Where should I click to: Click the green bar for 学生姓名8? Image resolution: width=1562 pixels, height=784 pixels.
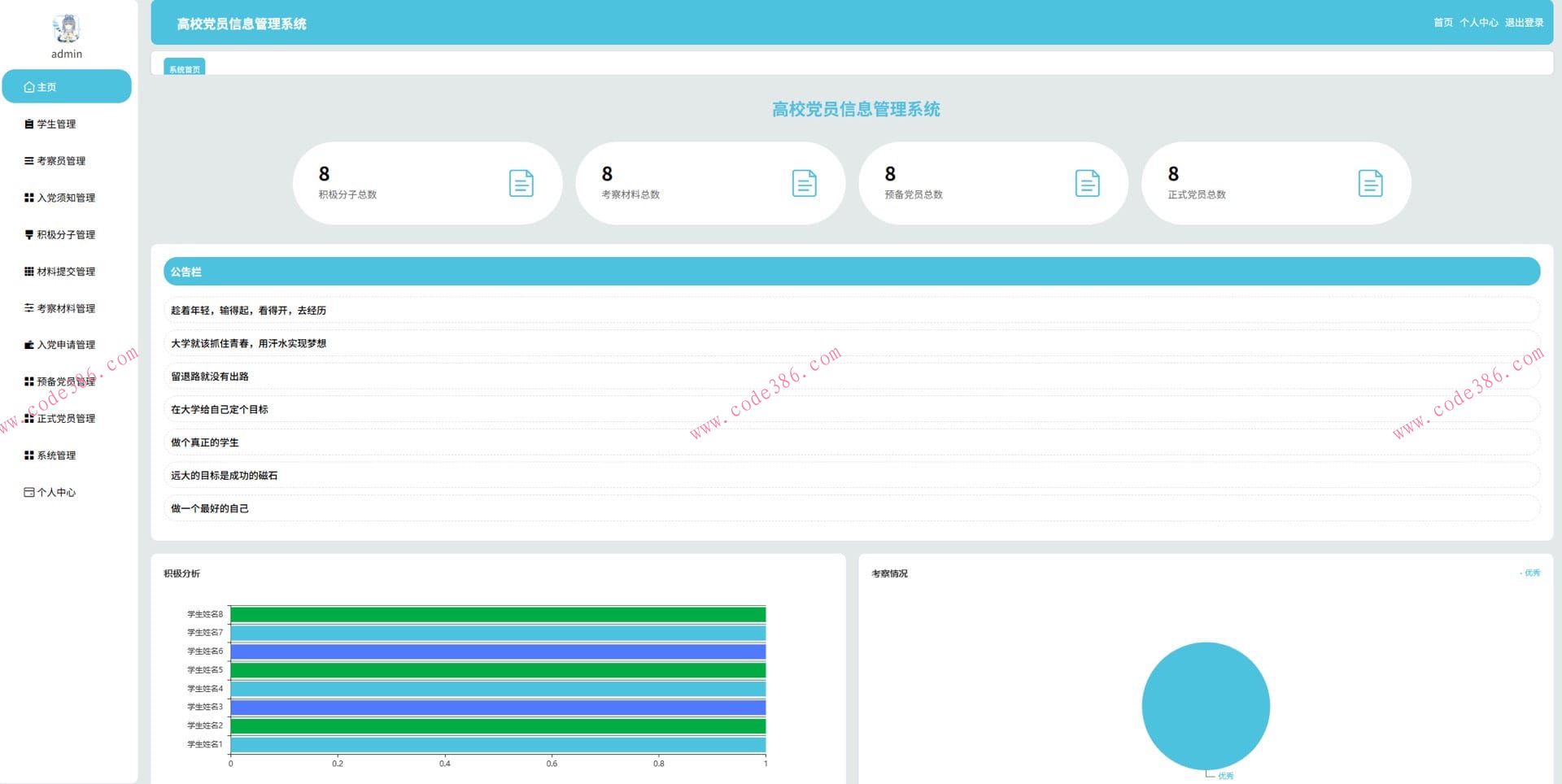tap(498, 614)
